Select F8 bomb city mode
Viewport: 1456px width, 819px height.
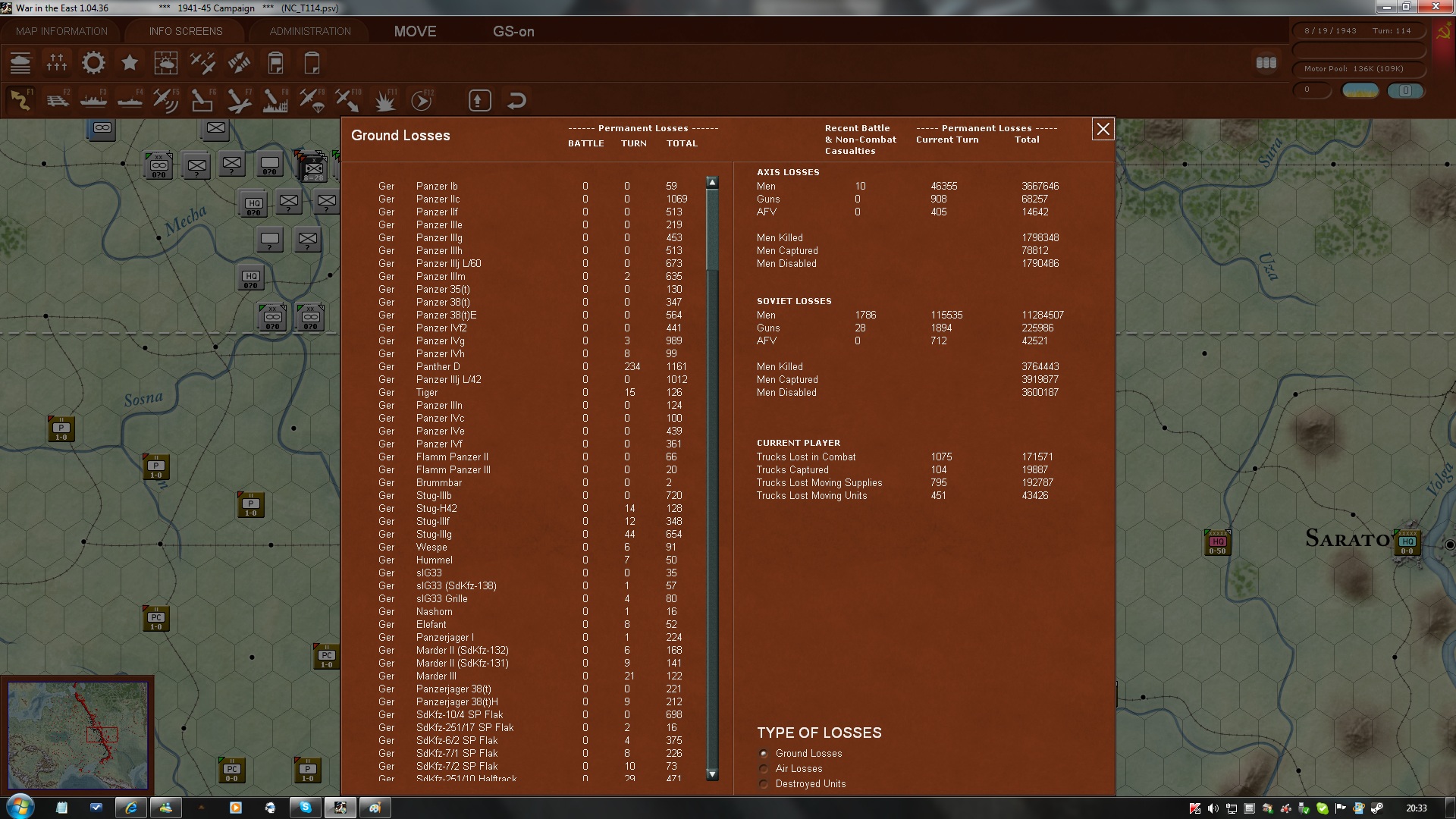pos(275,100)
